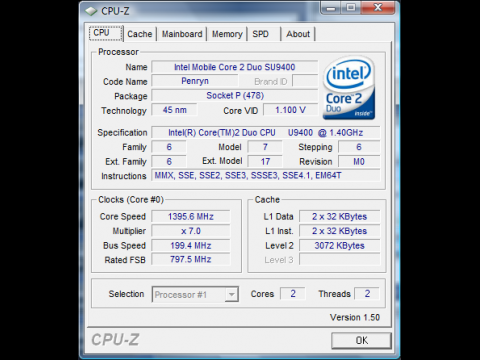
Task: Click the Instructions list field
Action: (266, 175)
